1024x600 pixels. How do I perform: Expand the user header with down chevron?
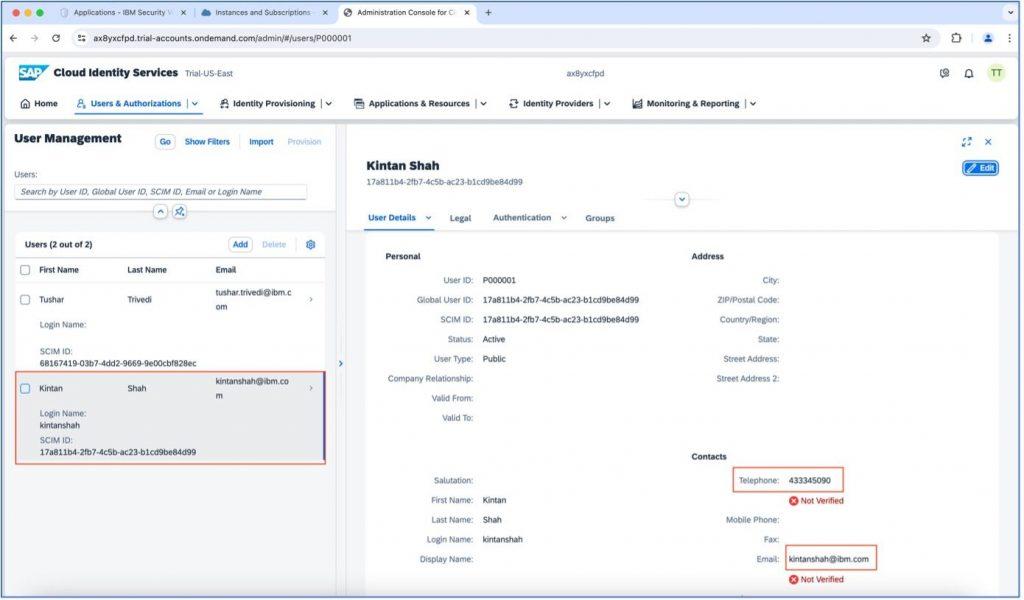click(682, 200)
